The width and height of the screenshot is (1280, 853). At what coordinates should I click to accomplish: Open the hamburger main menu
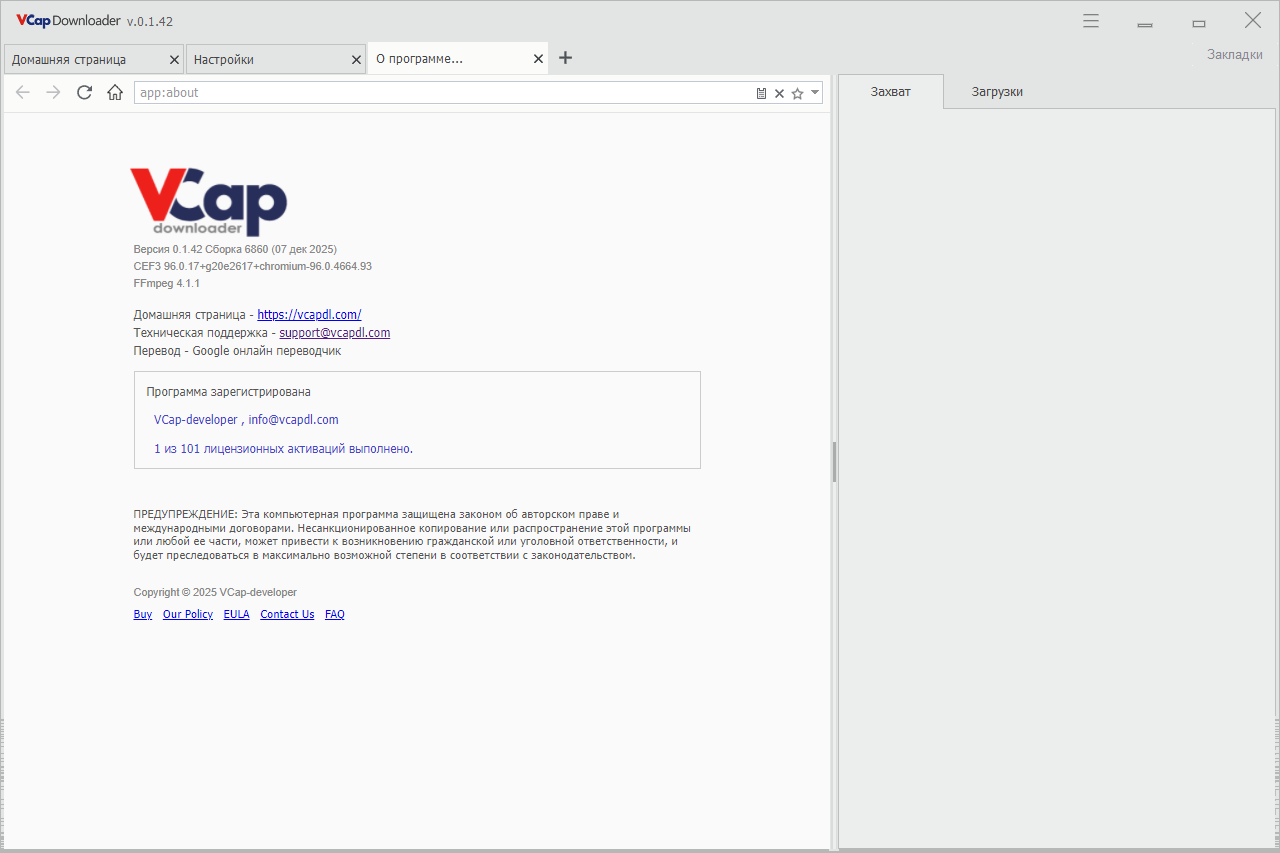(x=1091, y=21)
